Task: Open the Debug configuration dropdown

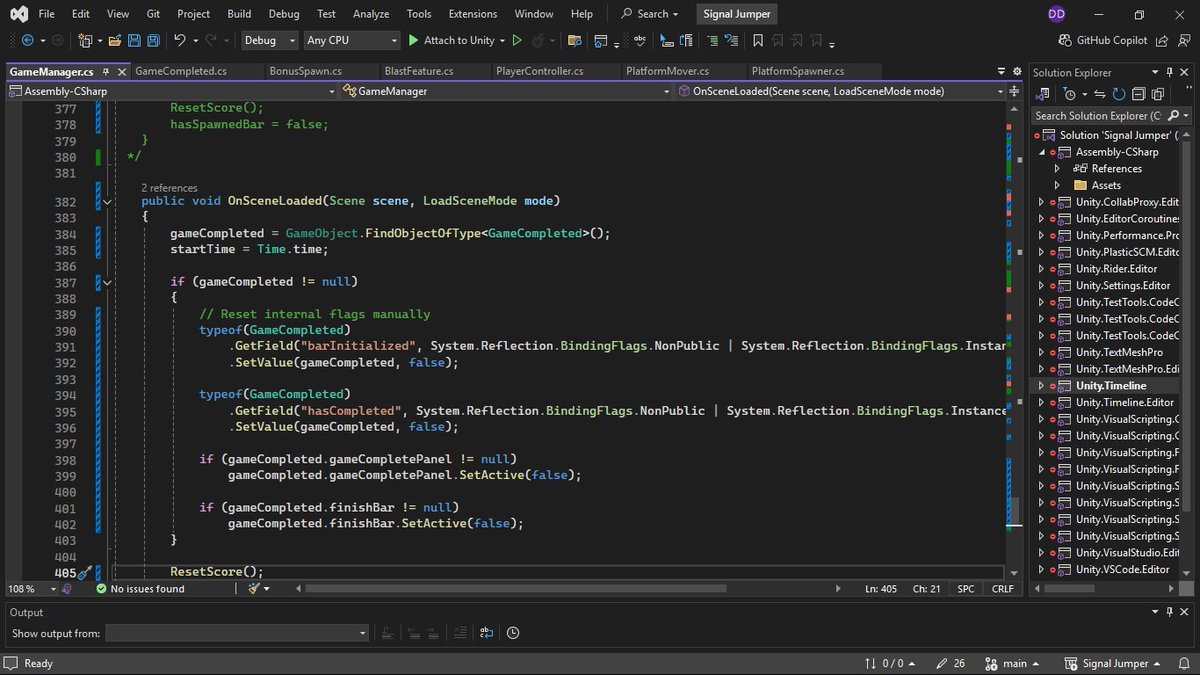Action: pos(270,40)
